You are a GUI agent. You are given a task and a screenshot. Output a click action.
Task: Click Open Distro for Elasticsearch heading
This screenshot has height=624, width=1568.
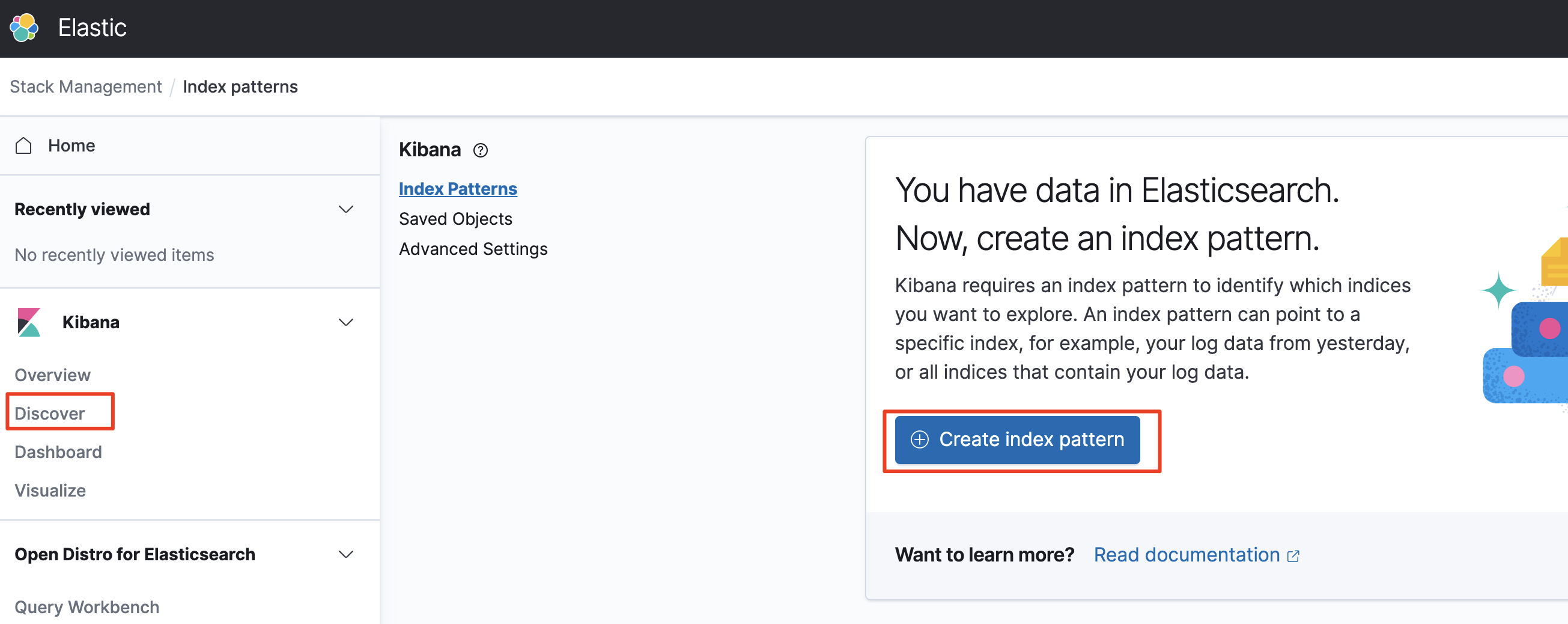[135, 554]
